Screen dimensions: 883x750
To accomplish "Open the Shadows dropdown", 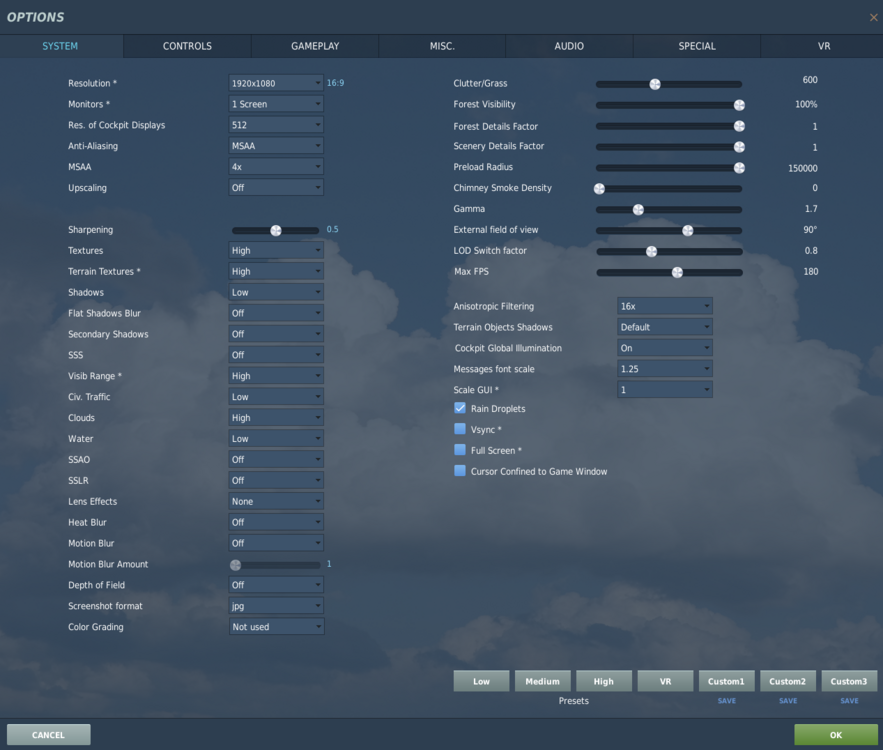I will click(276, 292).
